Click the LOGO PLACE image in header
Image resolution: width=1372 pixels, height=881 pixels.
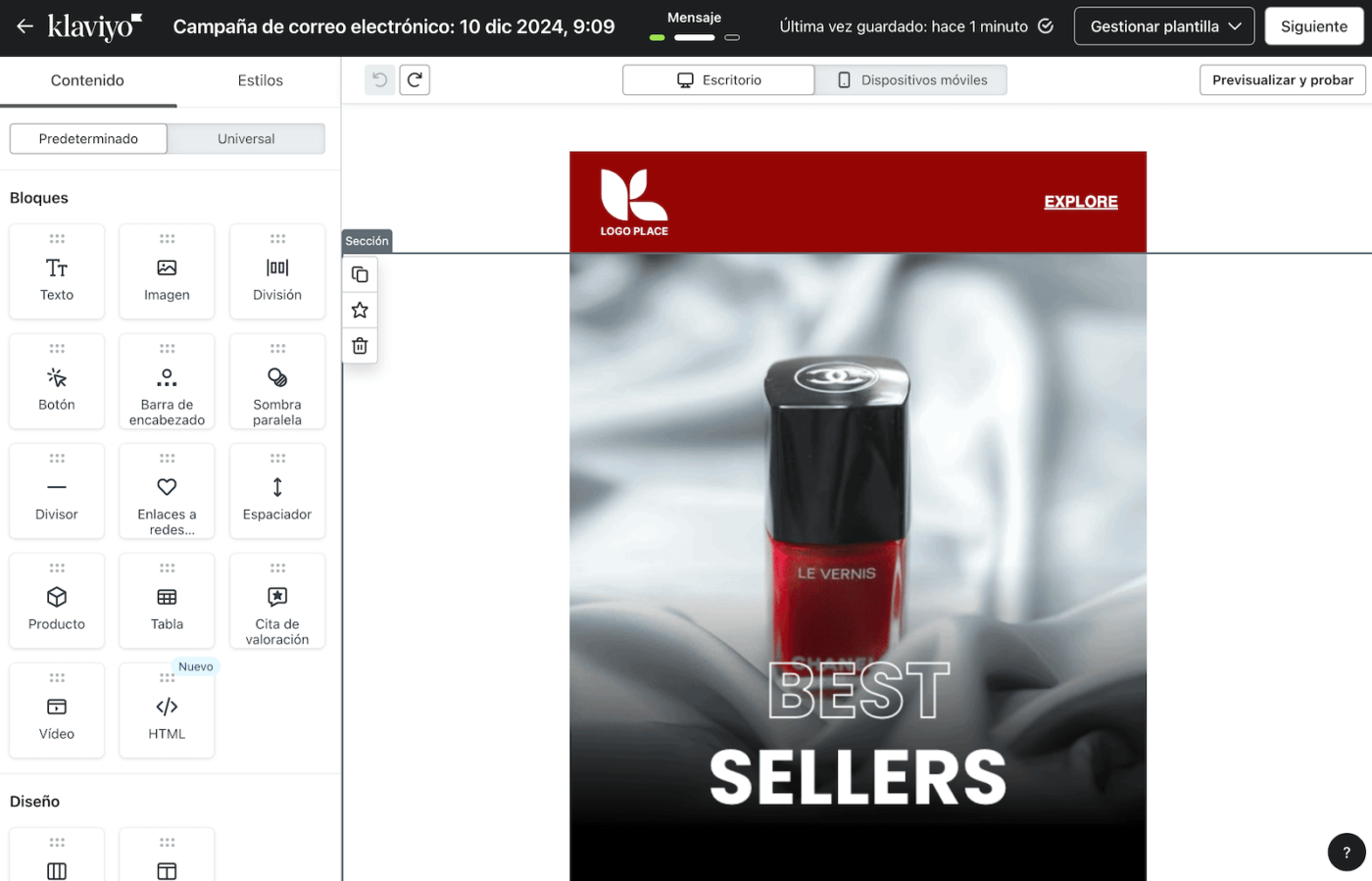(x=634, y=203)
